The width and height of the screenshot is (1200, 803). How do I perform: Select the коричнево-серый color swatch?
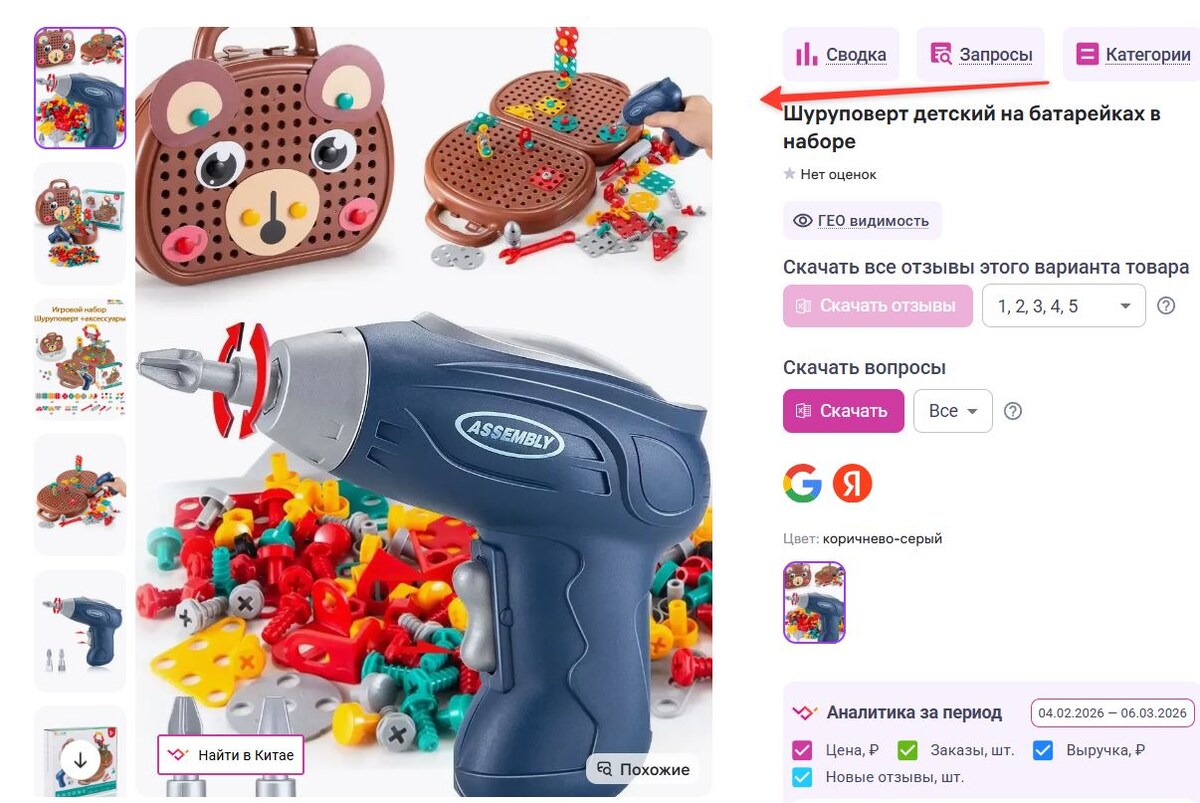click(x=815, y=602)
